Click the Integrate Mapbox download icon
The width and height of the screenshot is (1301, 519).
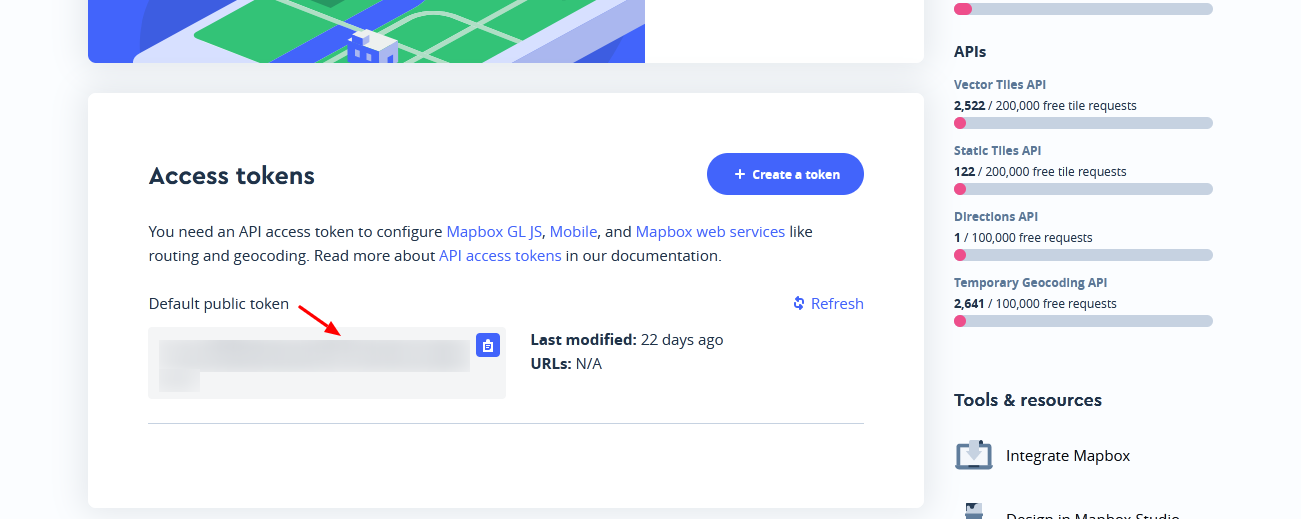pos(973,455)
